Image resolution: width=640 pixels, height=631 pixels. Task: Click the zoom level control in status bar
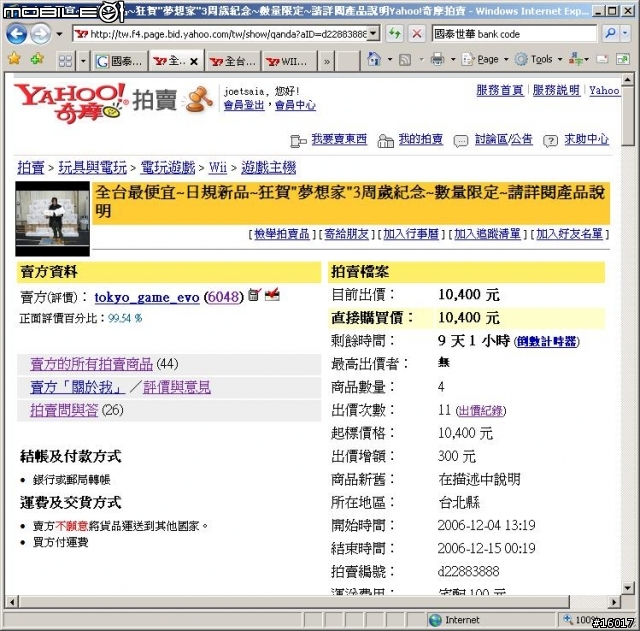coord(596,620)
